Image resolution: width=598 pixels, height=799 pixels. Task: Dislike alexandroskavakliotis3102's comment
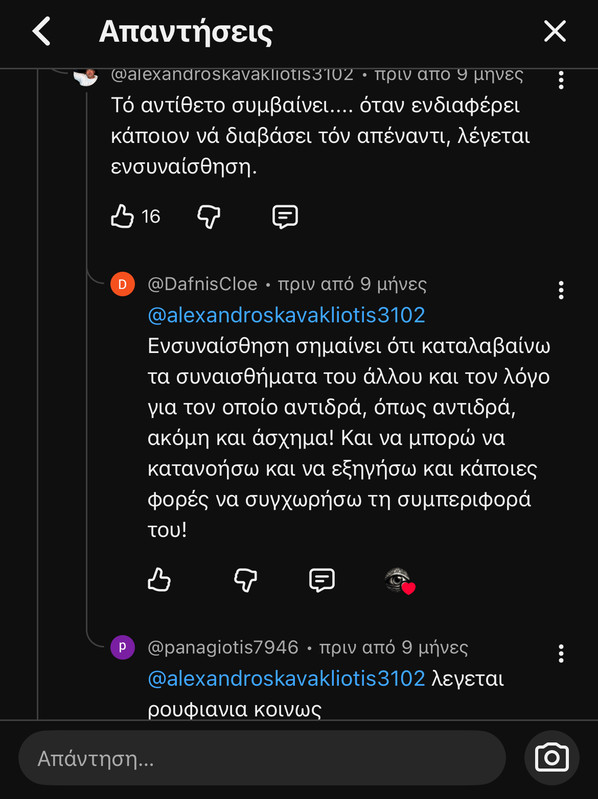pyautogui.click(x=209, y=217)
